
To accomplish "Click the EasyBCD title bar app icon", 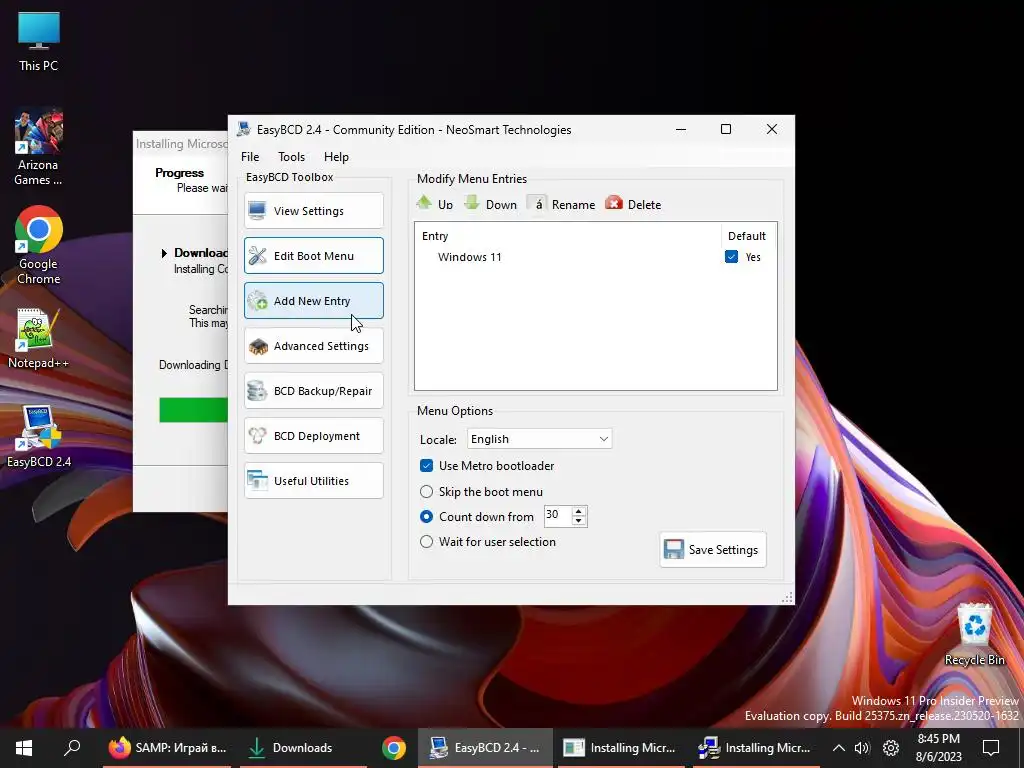I will 244,129.
